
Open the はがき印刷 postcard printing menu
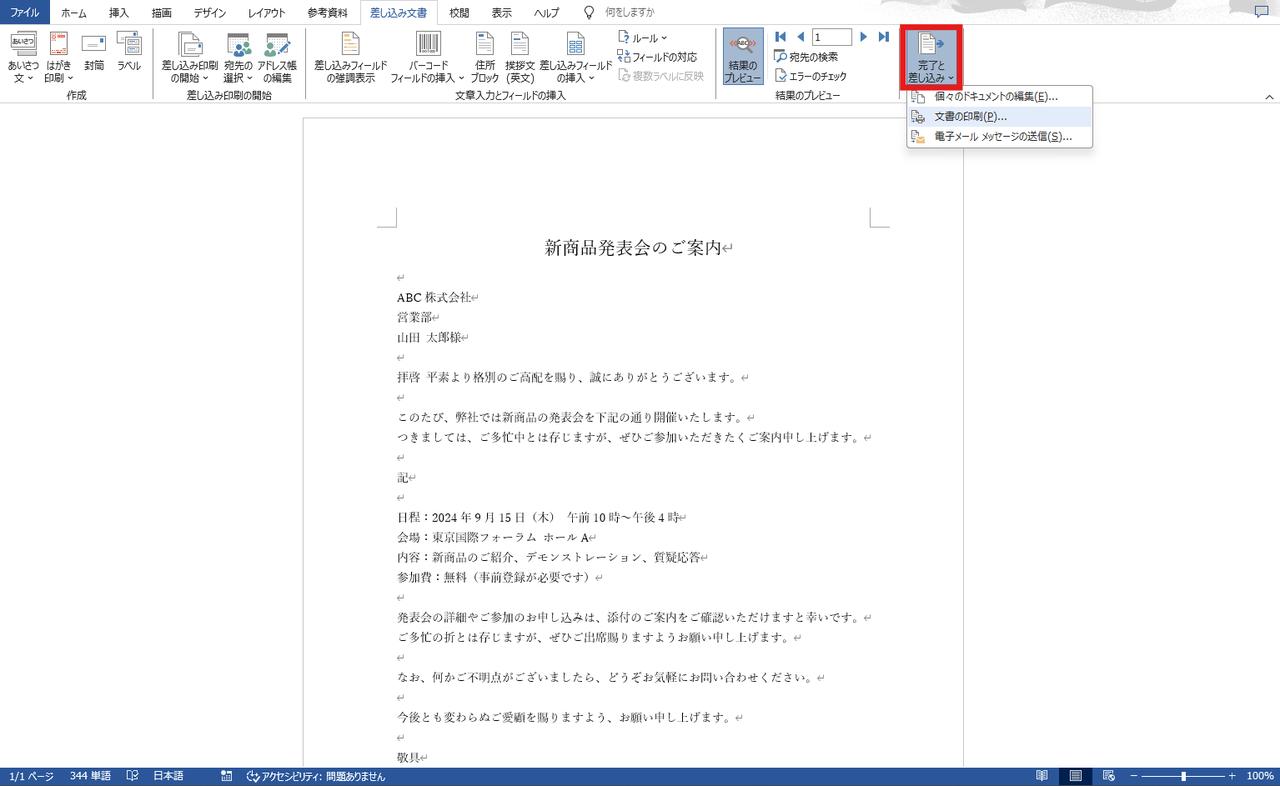[x=58, y=56]
